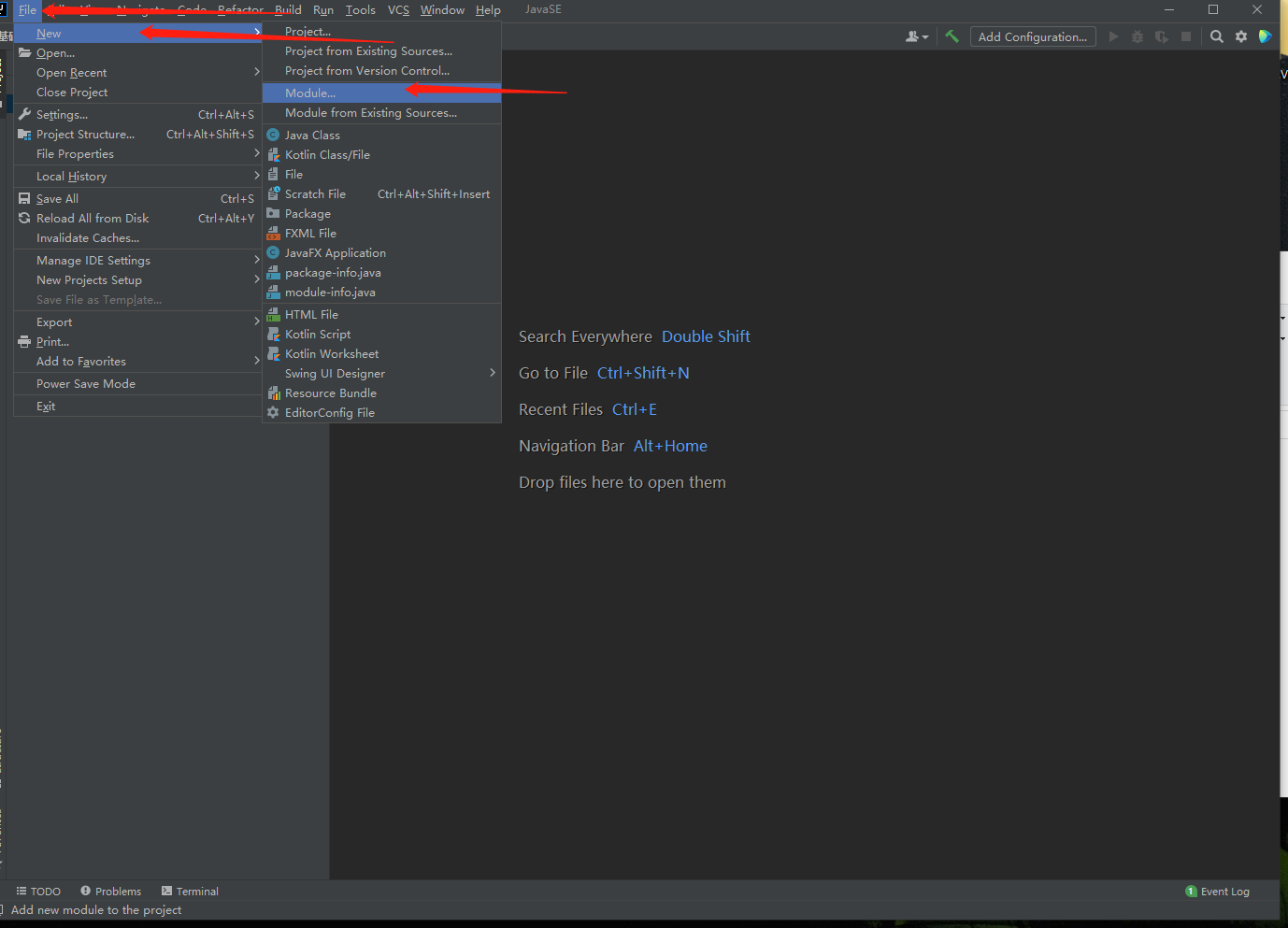
Task: Open the Problems tool window
Action: click(x=110, y=892)
